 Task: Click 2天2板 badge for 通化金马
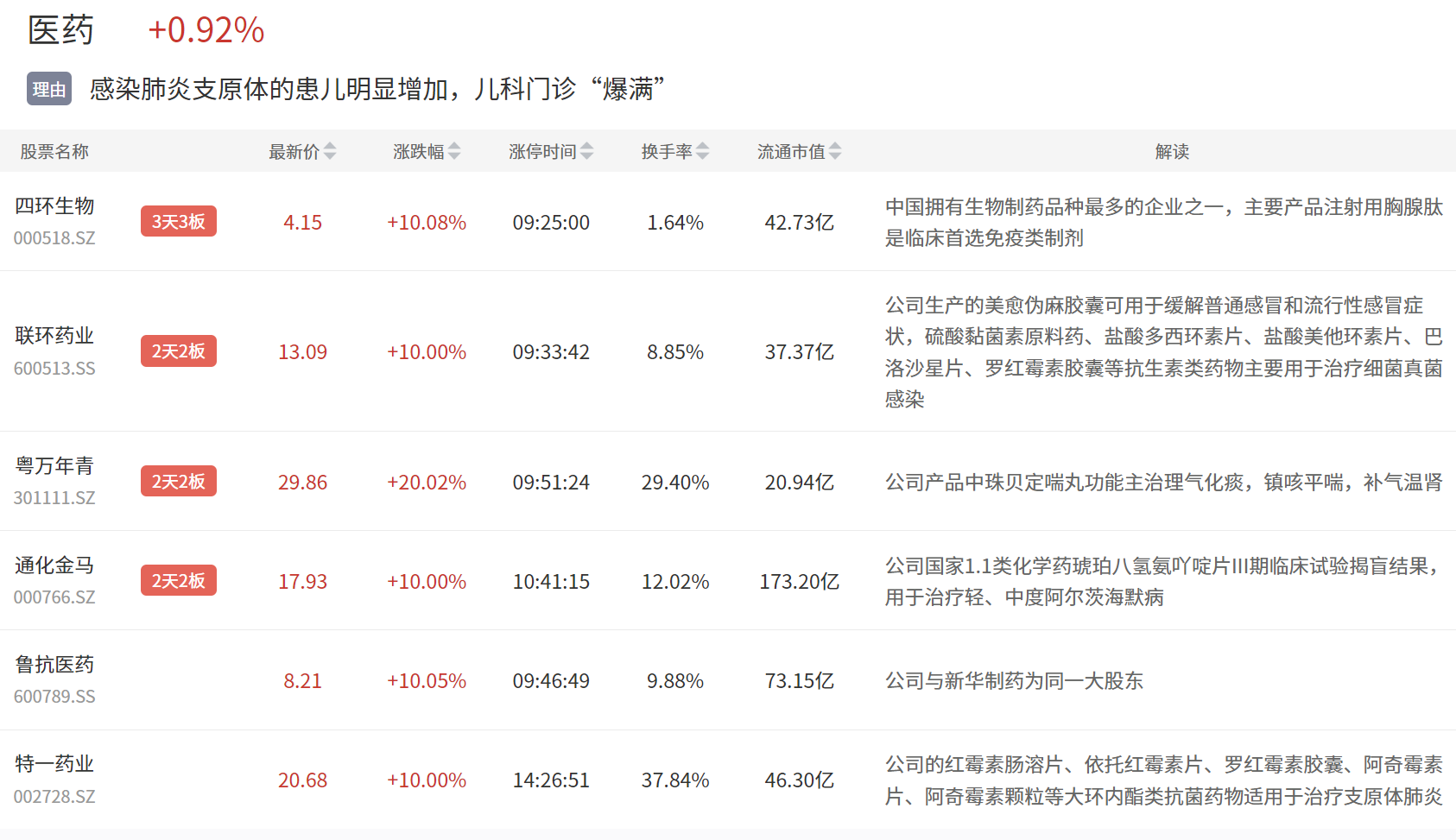[179, 581]
